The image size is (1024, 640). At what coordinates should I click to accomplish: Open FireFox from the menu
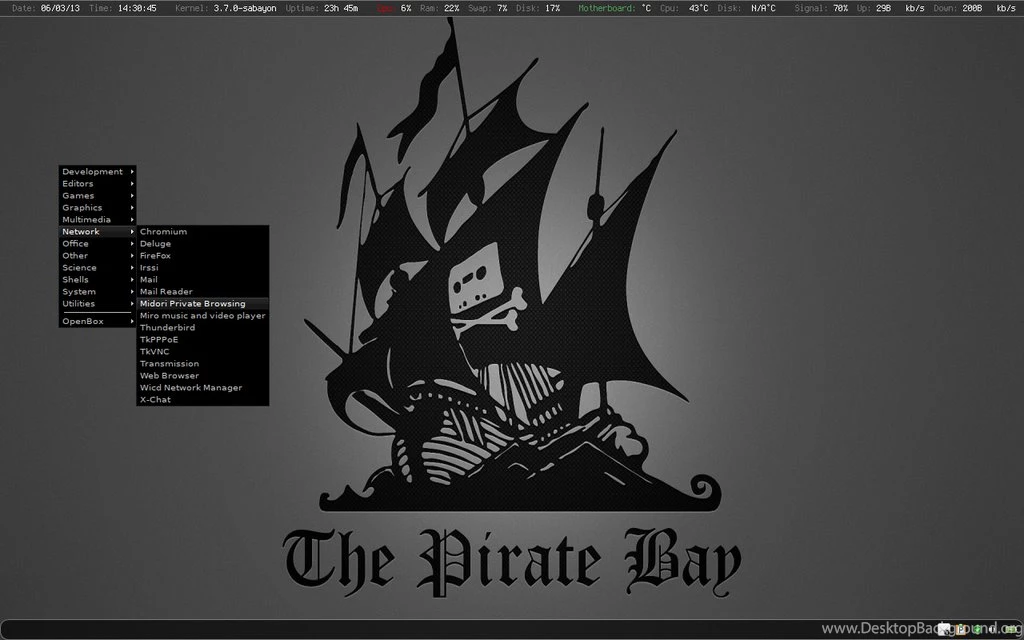158,255
